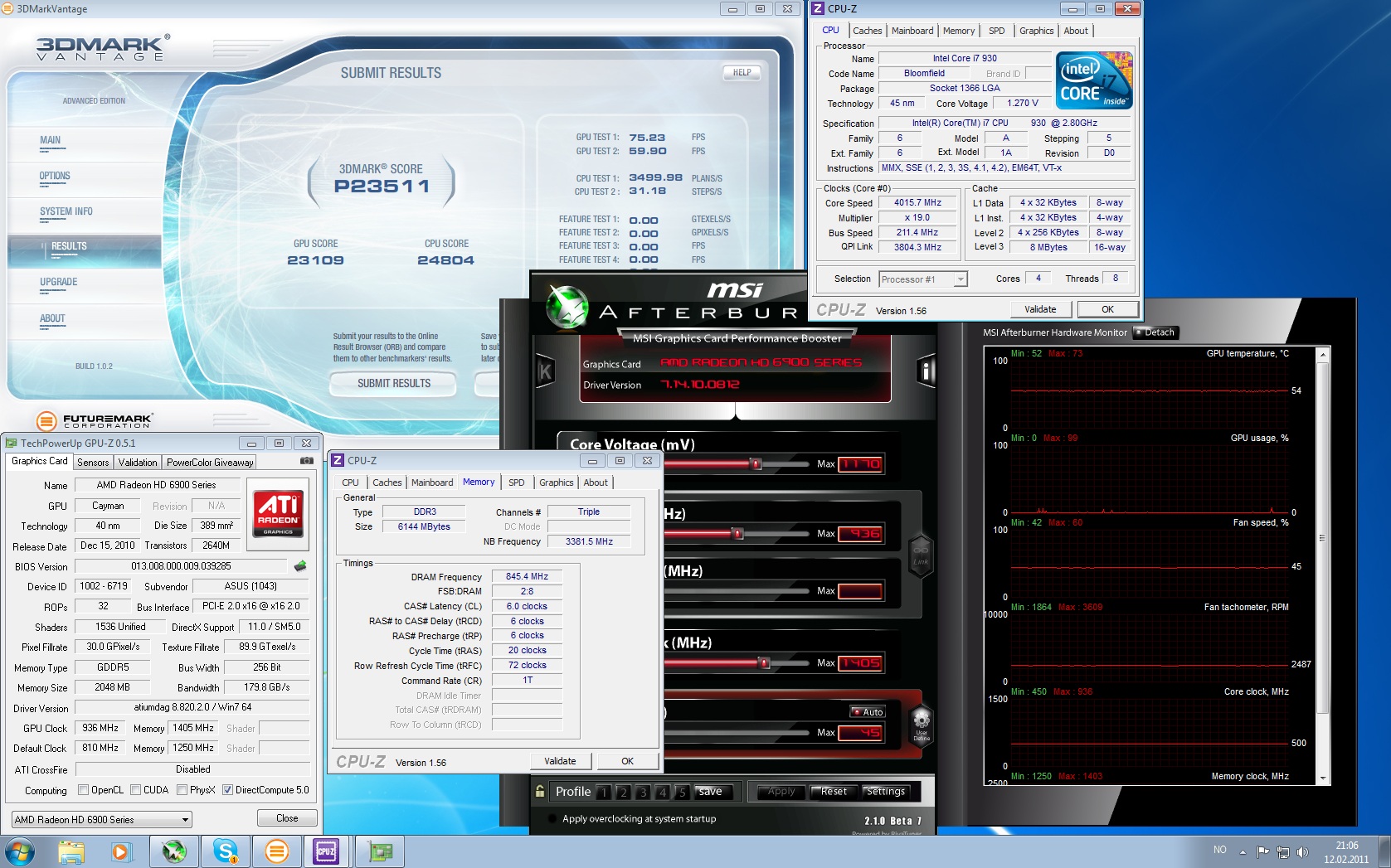Open the SPD tab in the lower CPU-Z window
This screenshot has width=1391, height=868.
(x=517, y=482)
